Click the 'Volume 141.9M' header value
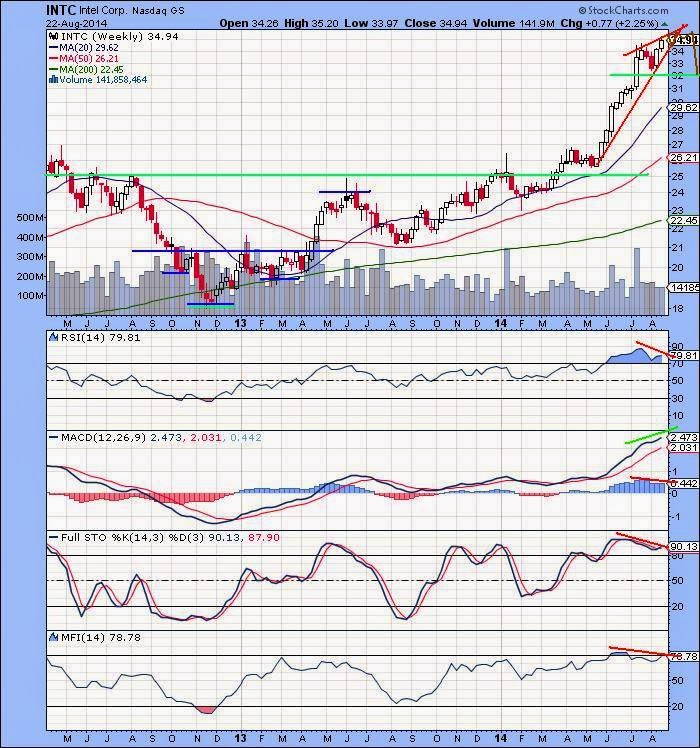The image size is (700, 748). [x=514, y=23]
